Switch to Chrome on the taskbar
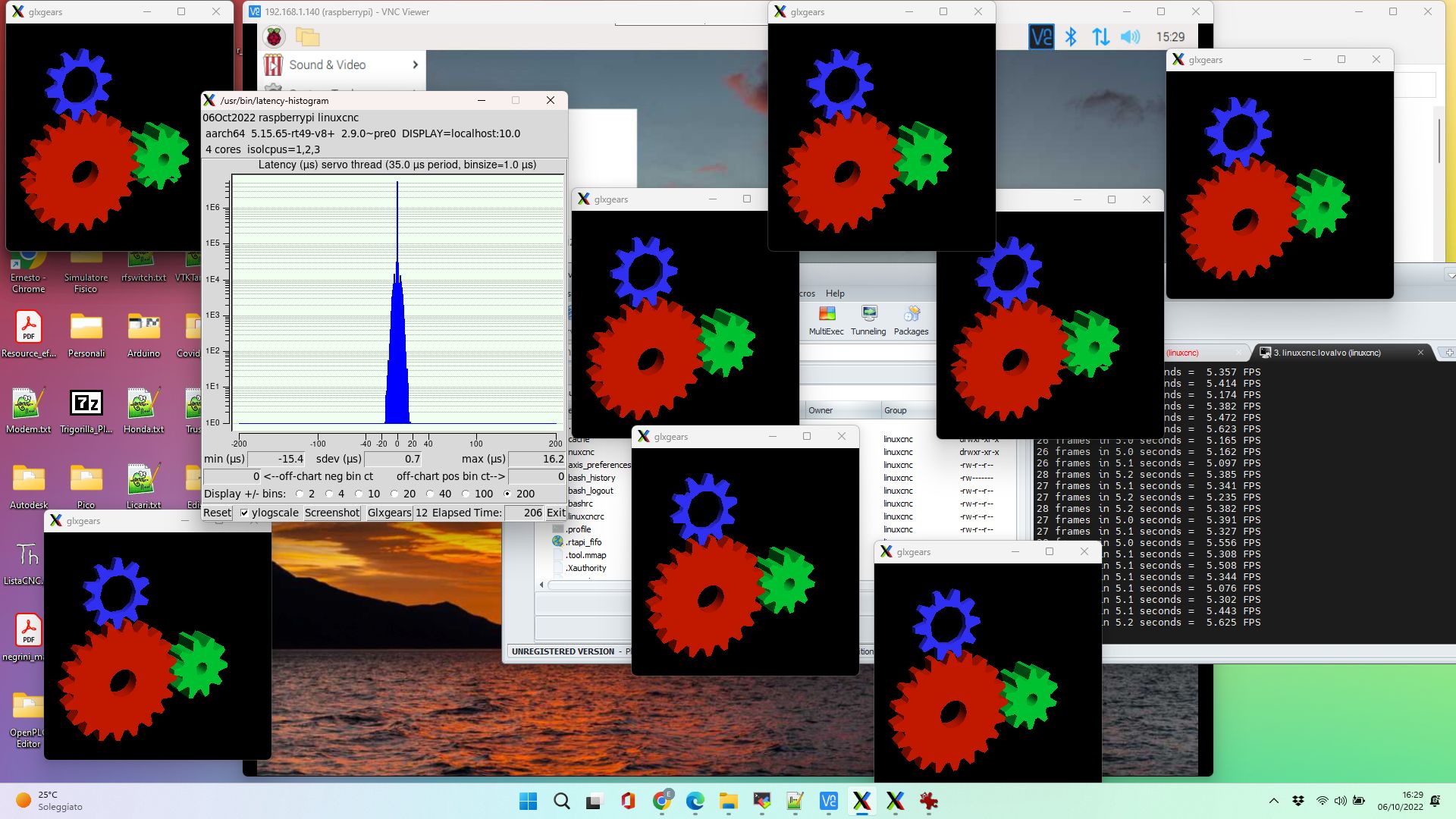This screenshot has height=819, width=1456. point(661,801)
